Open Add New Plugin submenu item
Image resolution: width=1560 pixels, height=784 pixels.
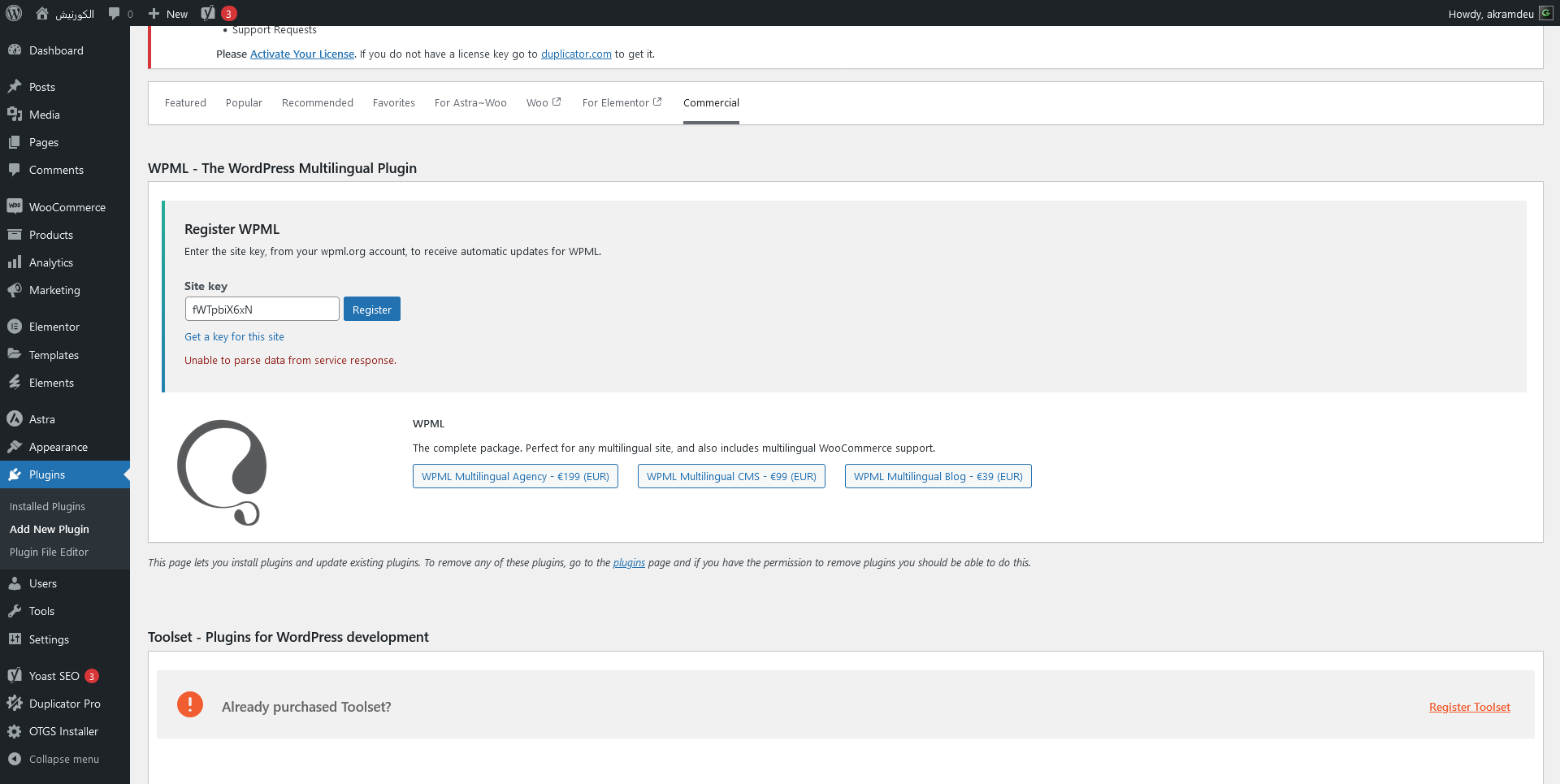[50, 529]
